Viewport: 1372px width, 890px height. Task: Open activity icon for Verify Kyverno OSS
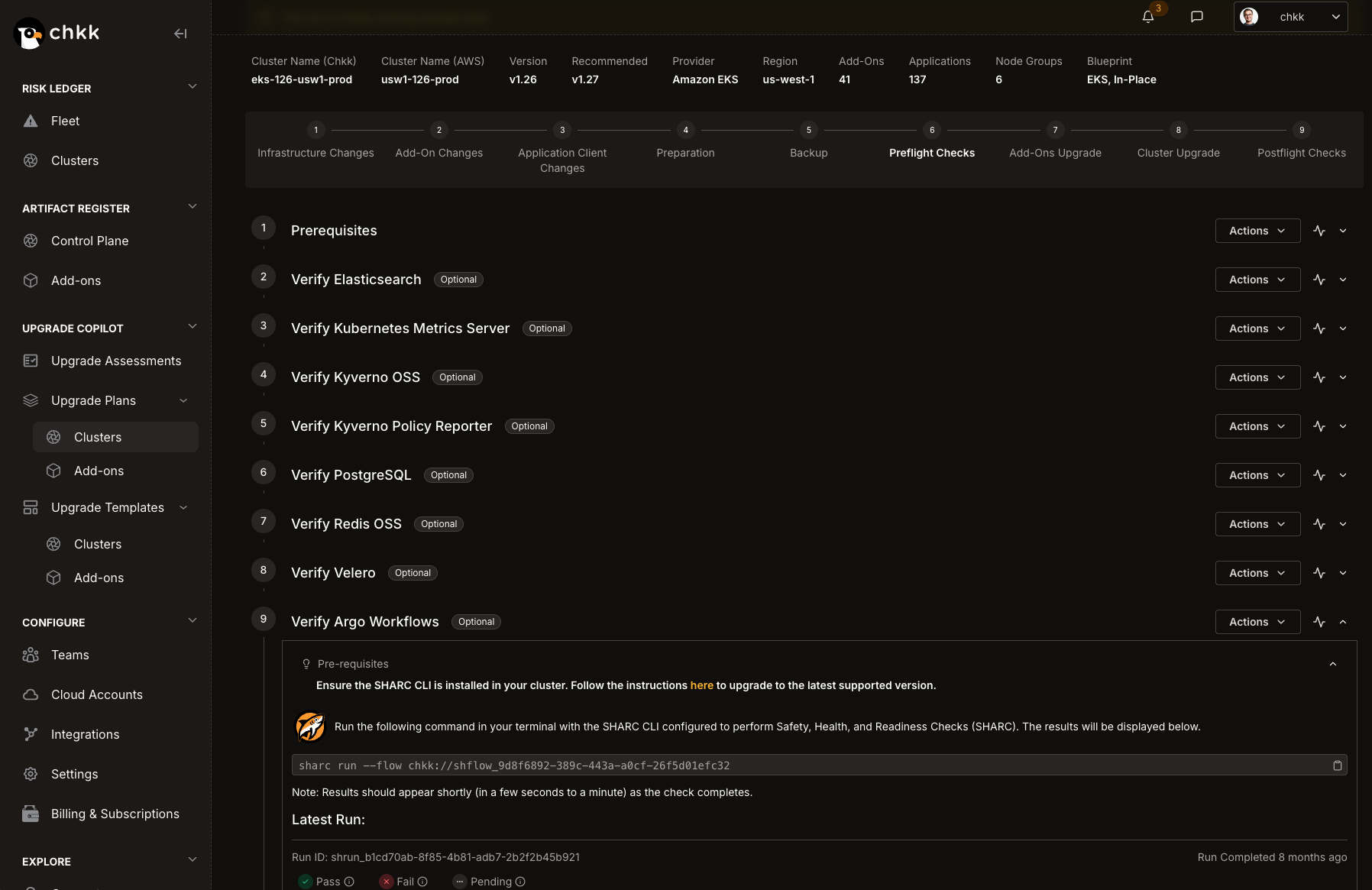[1319, 377]
